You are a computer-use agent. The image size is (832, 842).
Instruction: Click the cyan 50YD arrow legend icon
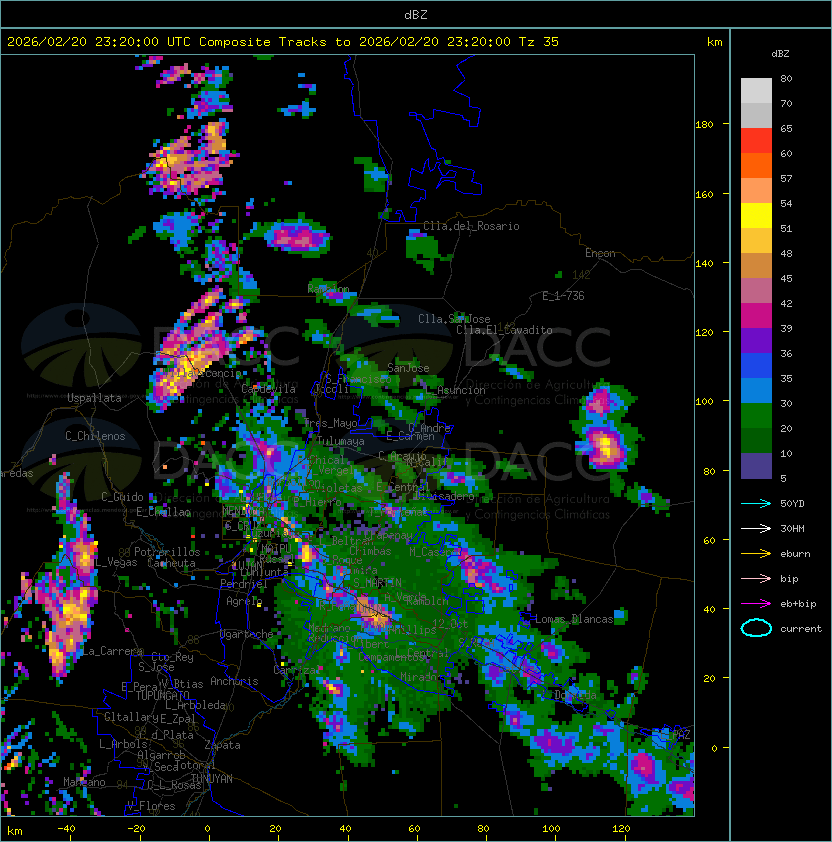click(x=756, y=504)
